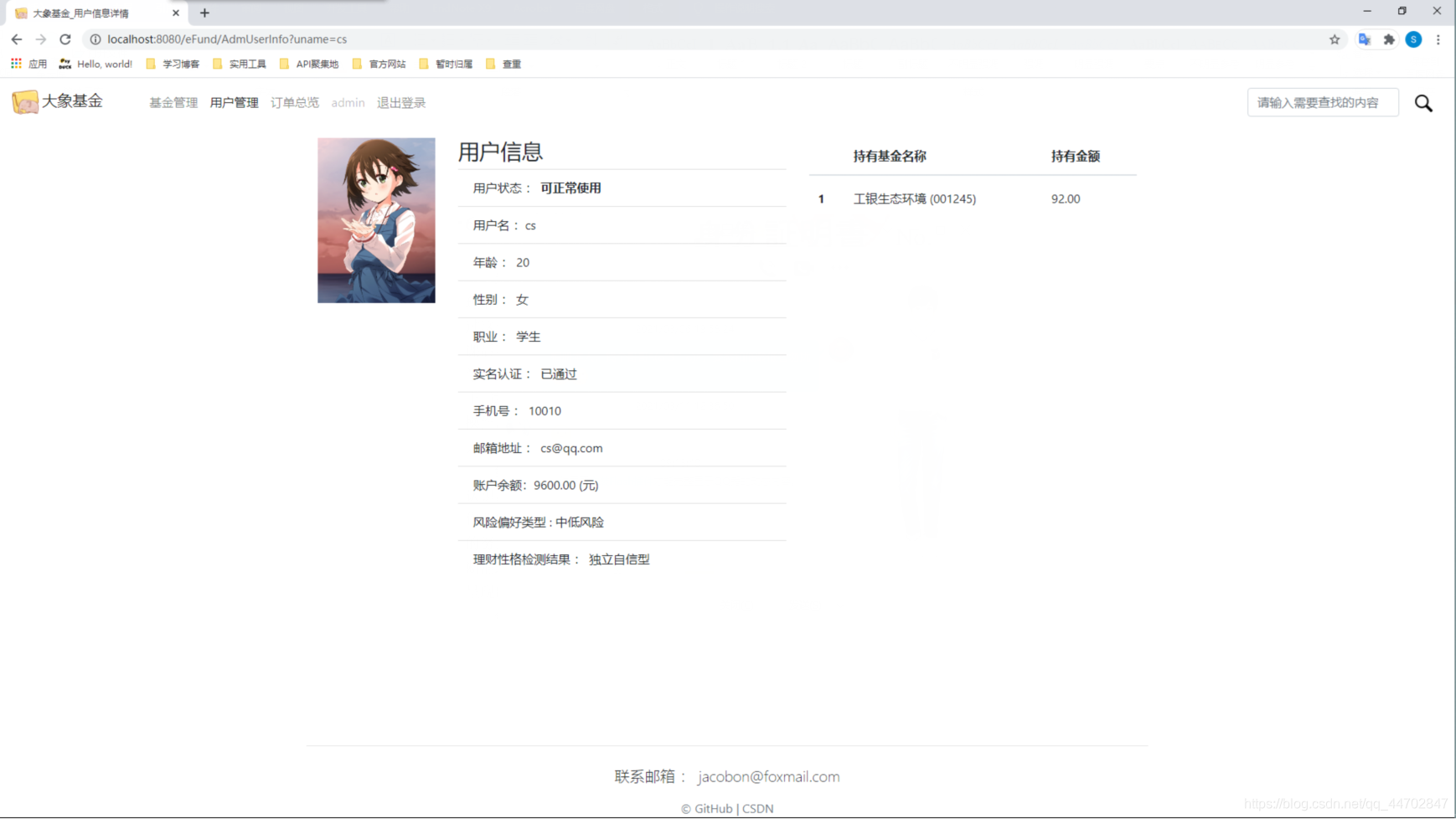The height and width of the screenshot is (819, 1456).
Task: Open the 查重 bookmark folder
Action: tap(503, 64)
